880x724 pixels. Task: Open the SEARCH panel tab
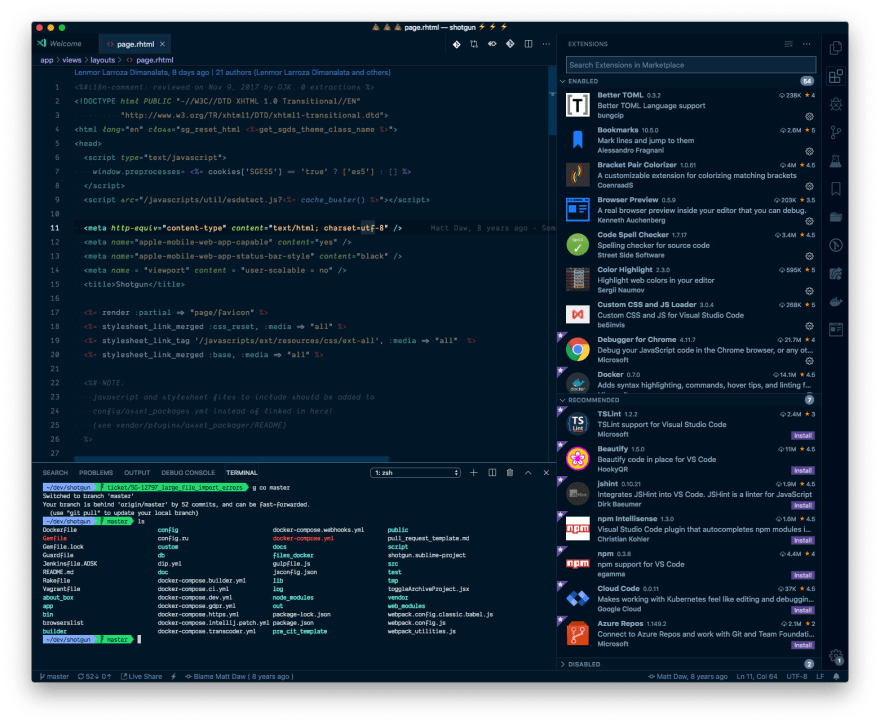click(x=55, y=473)
